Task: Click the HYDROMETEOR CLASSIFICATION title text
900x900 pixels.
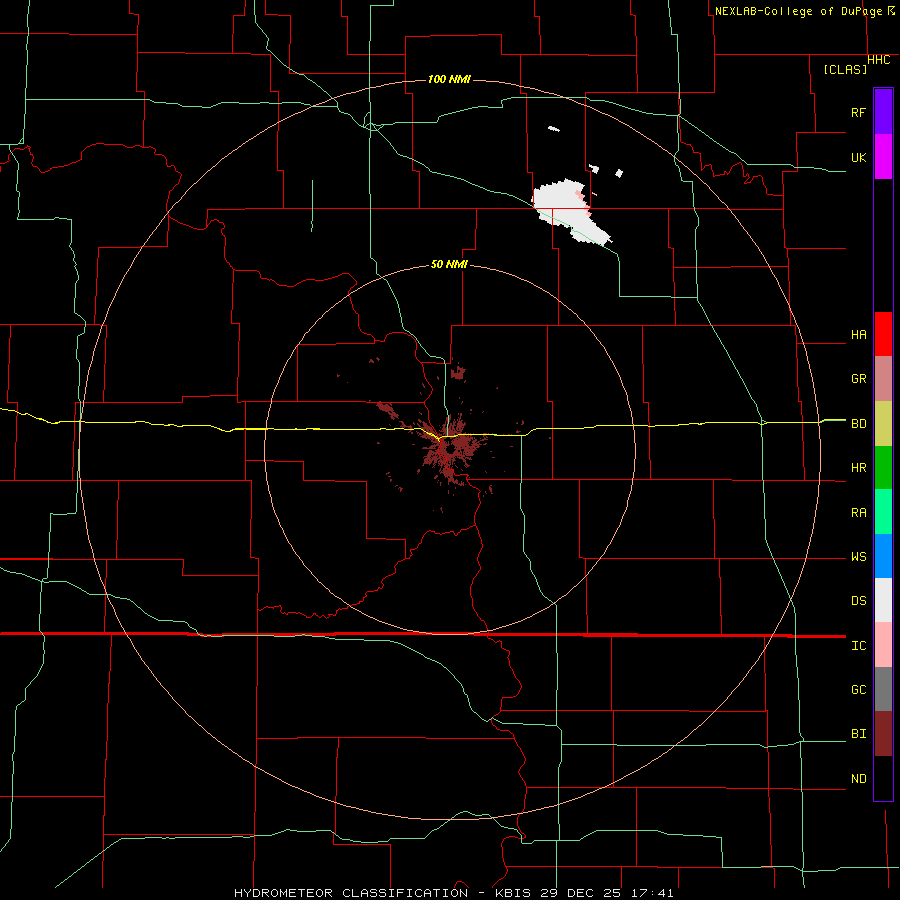Action: click(x=351, y=893)
